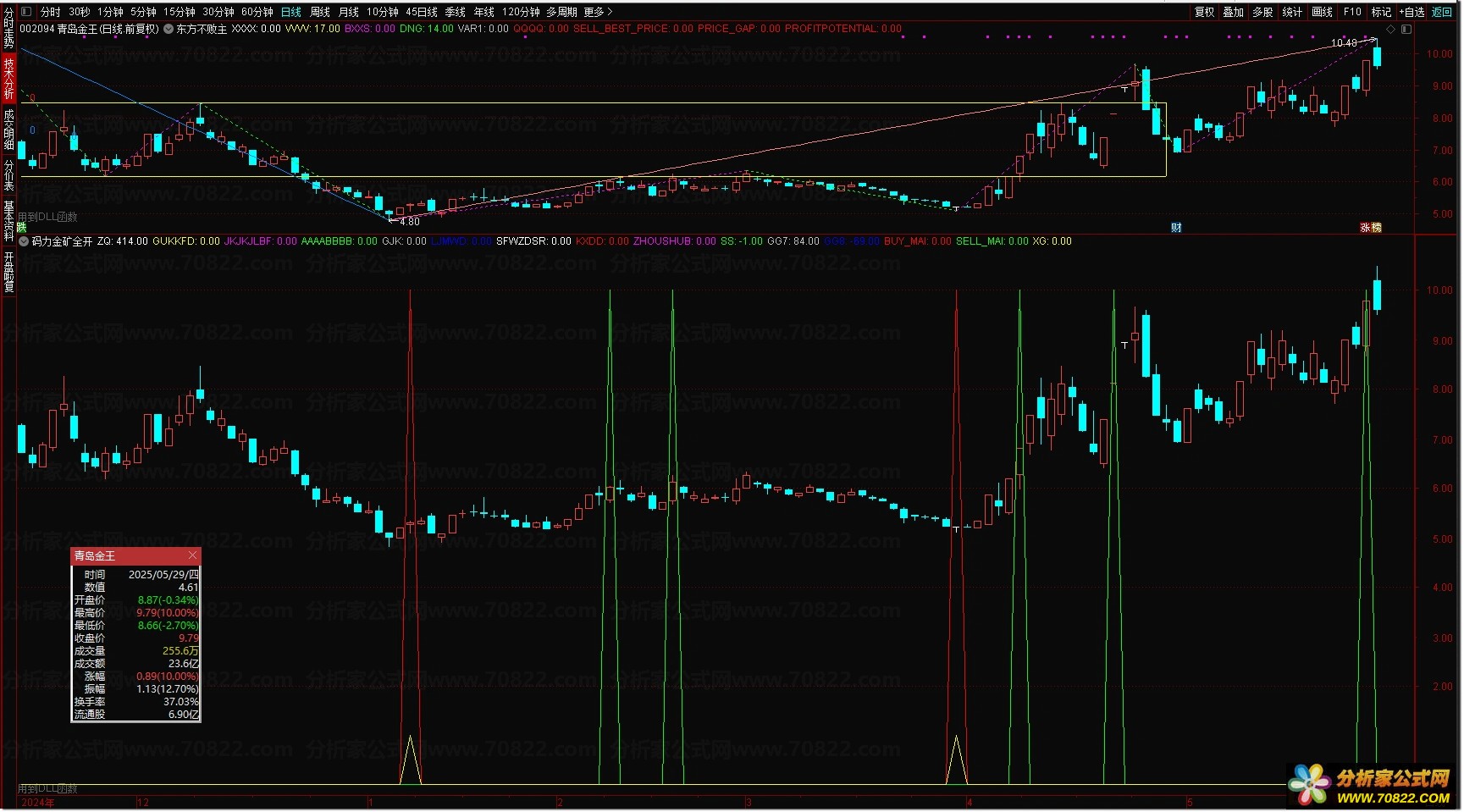Click 成交量 255.6万 value in tooltip

tap(180, 651)
